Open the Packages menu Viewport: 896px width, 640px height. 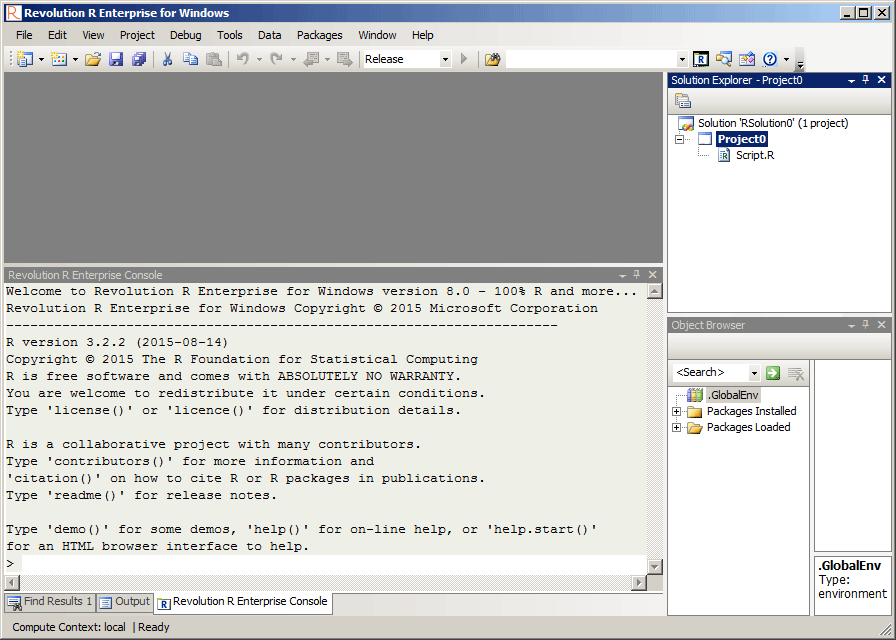click(319, 35)
